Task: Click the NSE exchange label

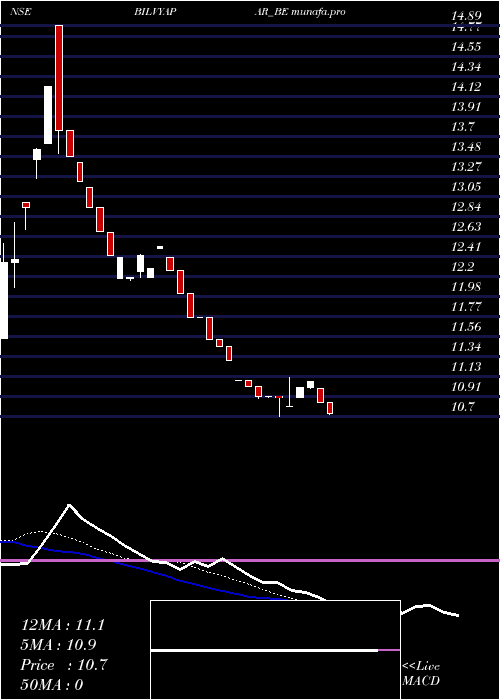Action: [x=20, y=12]
